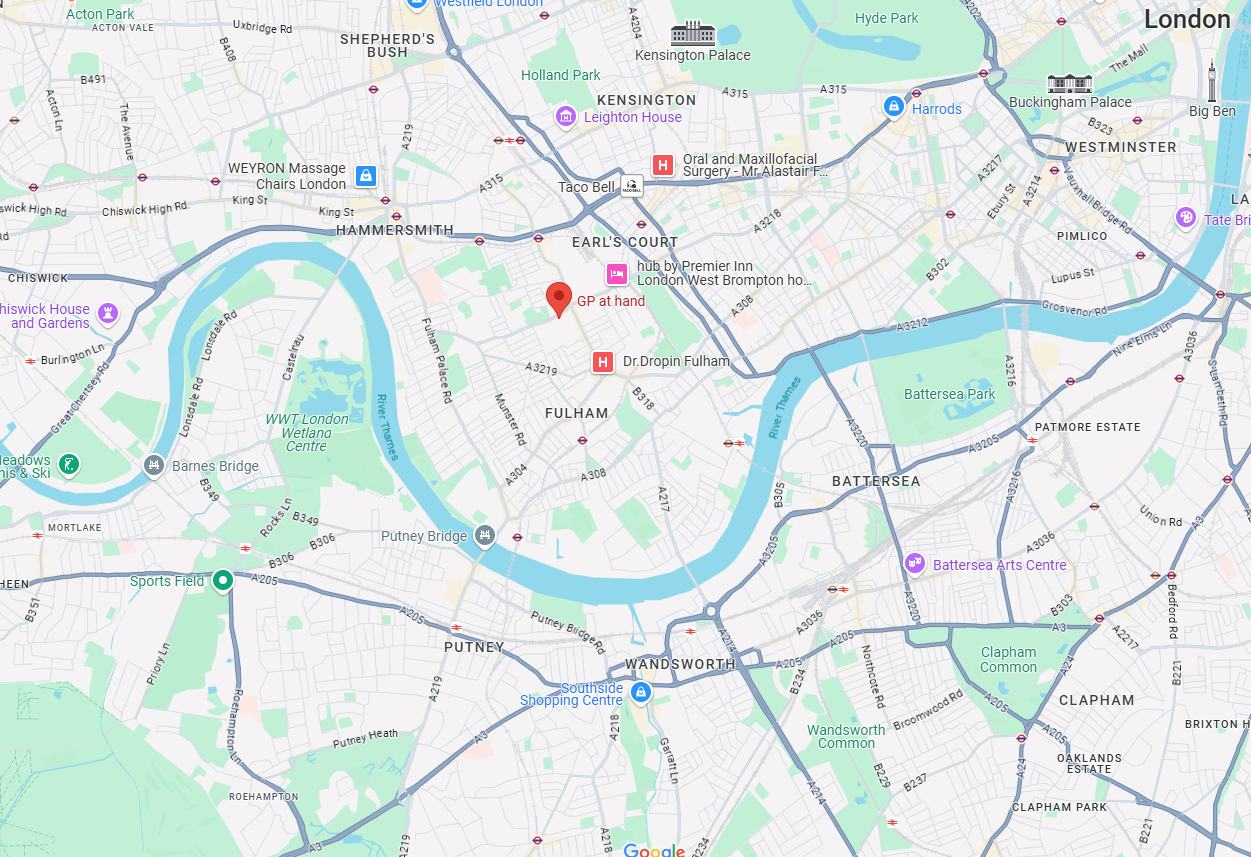Select the Buckingham Palace building icon
The image size is (1251, 857).
[1070, 83]
